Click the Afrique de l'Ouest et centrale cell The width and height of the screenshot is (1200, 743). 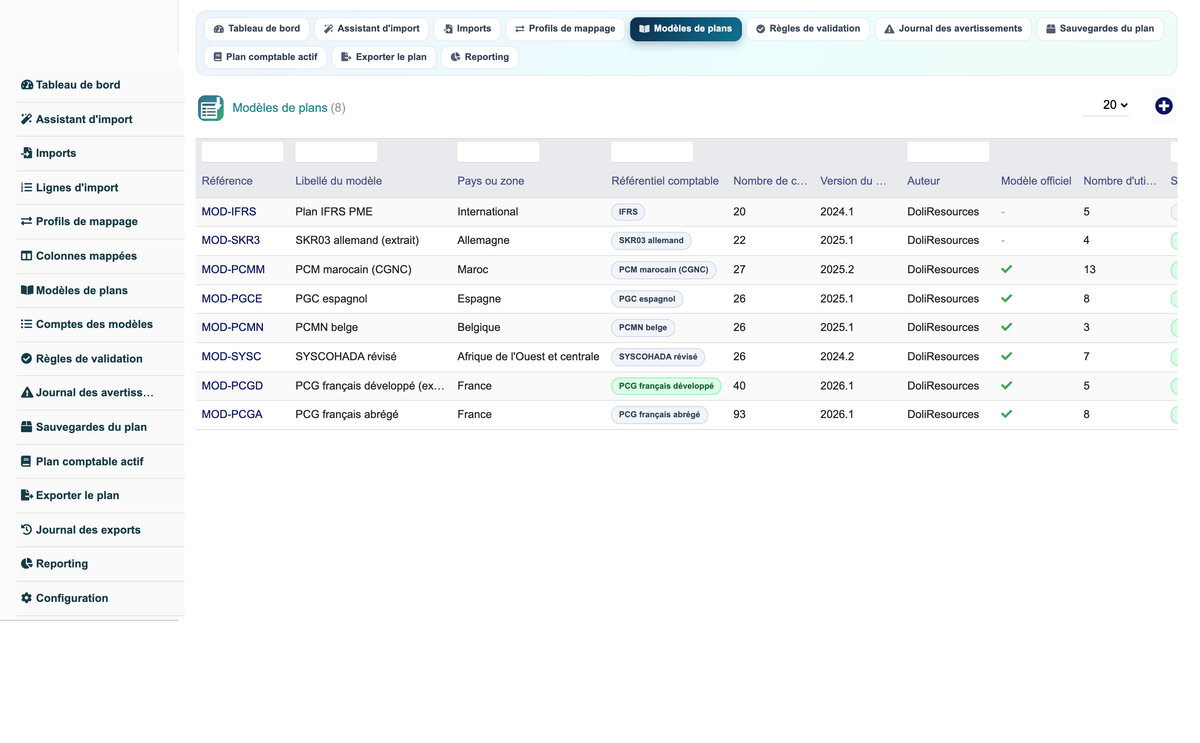coord(528,356)
